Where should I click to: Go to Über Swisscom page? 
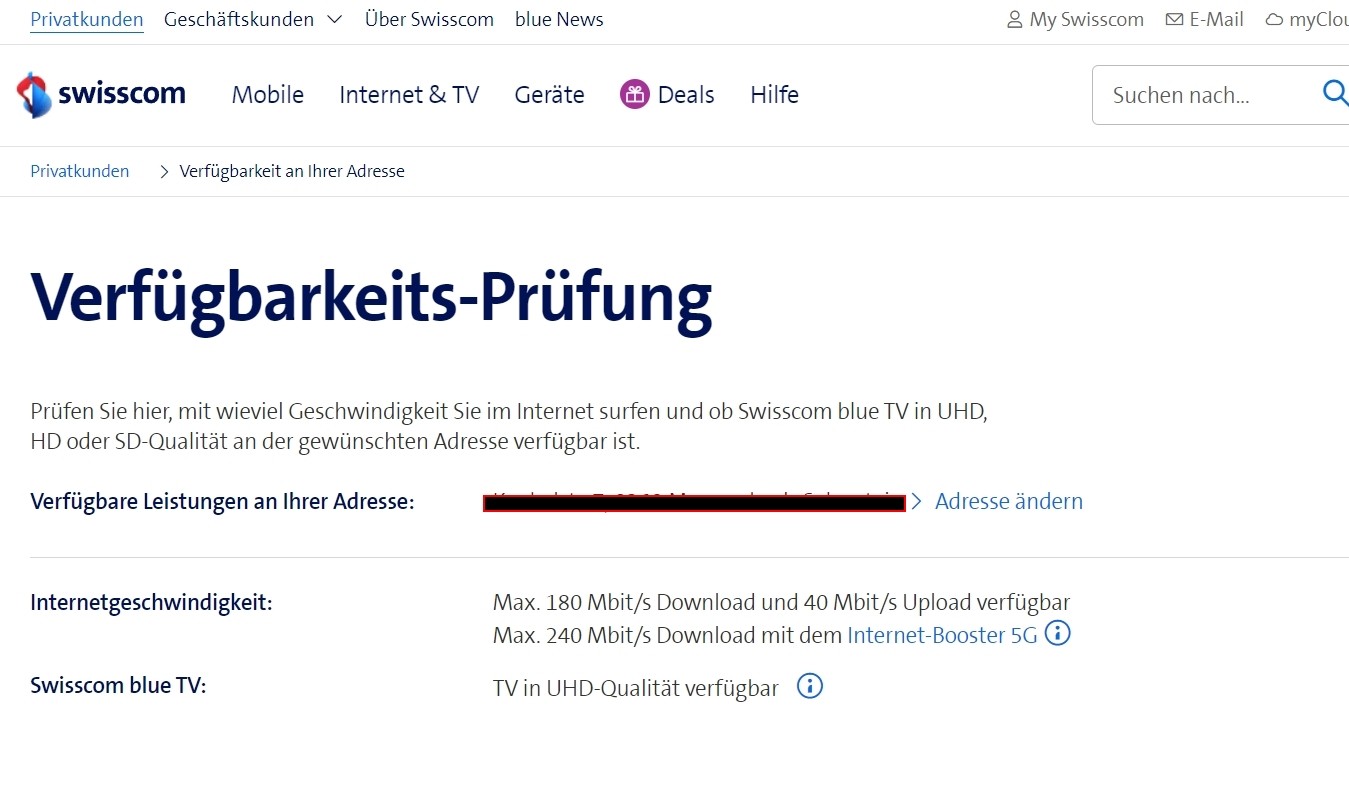(x=429, y=19)
